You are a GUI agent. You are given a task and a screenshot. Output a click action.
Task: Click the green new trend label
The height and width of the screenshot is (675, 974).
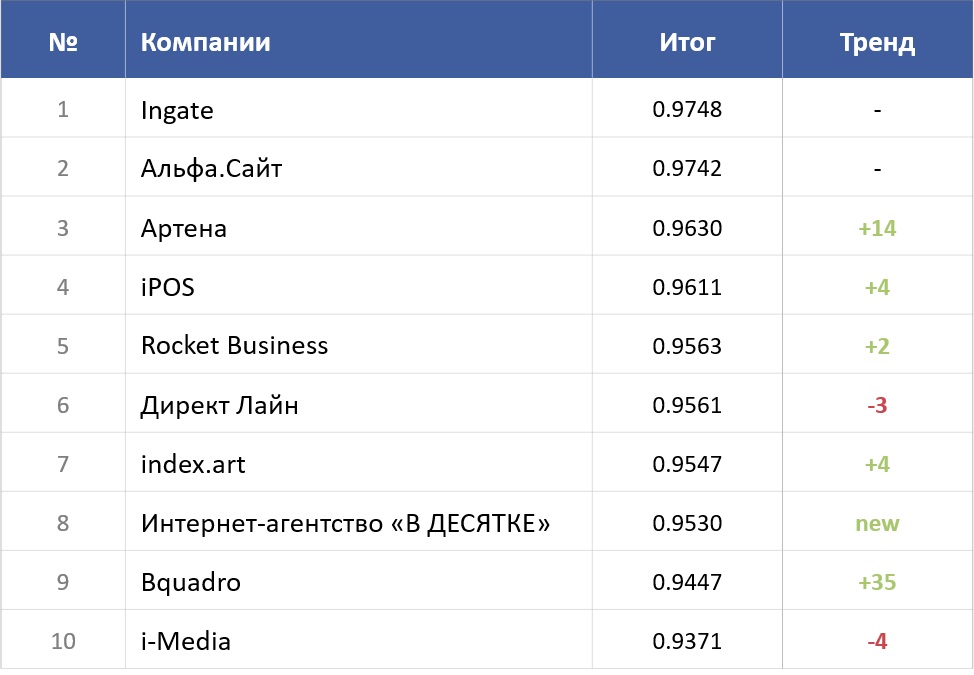(877, 523)
